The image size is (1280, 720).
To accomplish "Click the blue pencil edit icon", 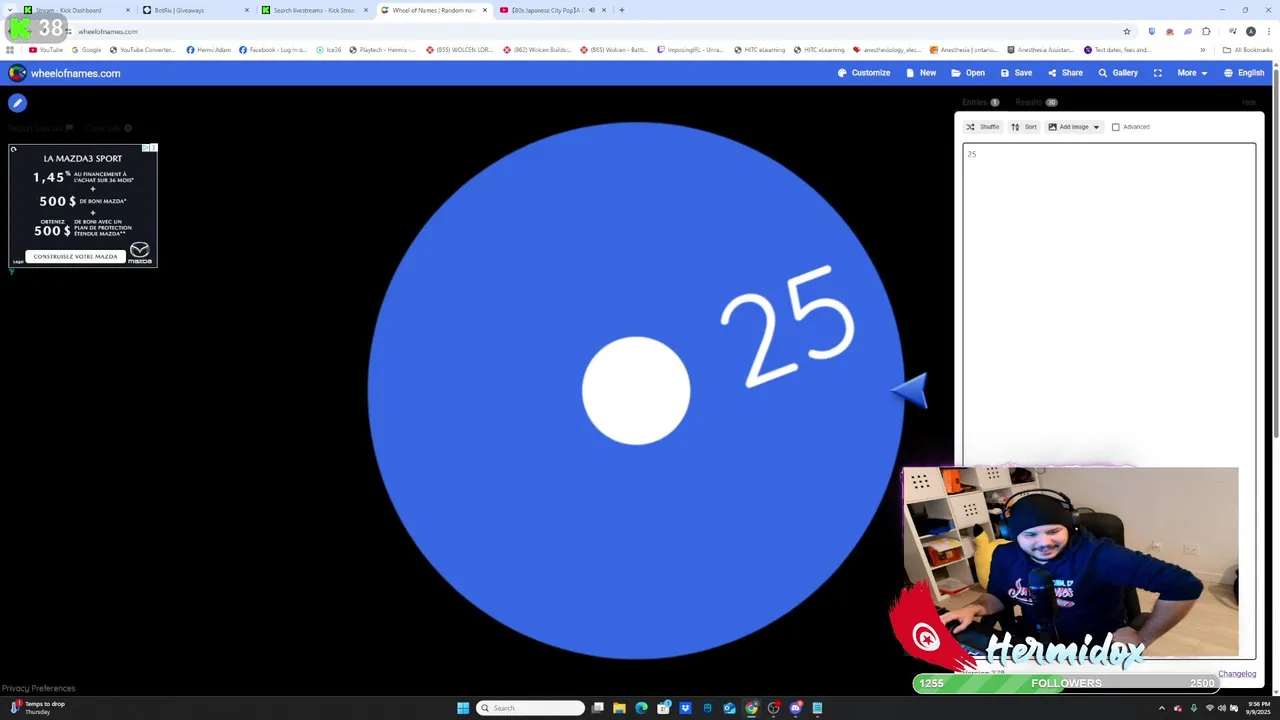I will (17, 102).
